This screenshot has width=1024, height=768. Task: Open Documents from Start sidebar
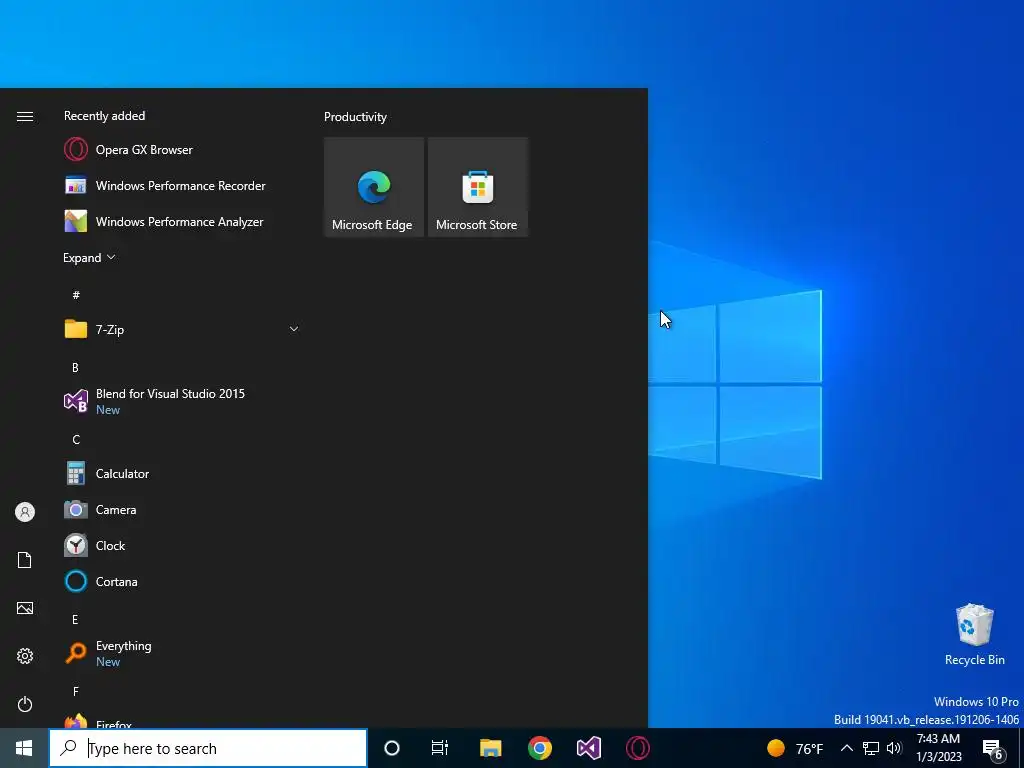click(x=25, y=560)
